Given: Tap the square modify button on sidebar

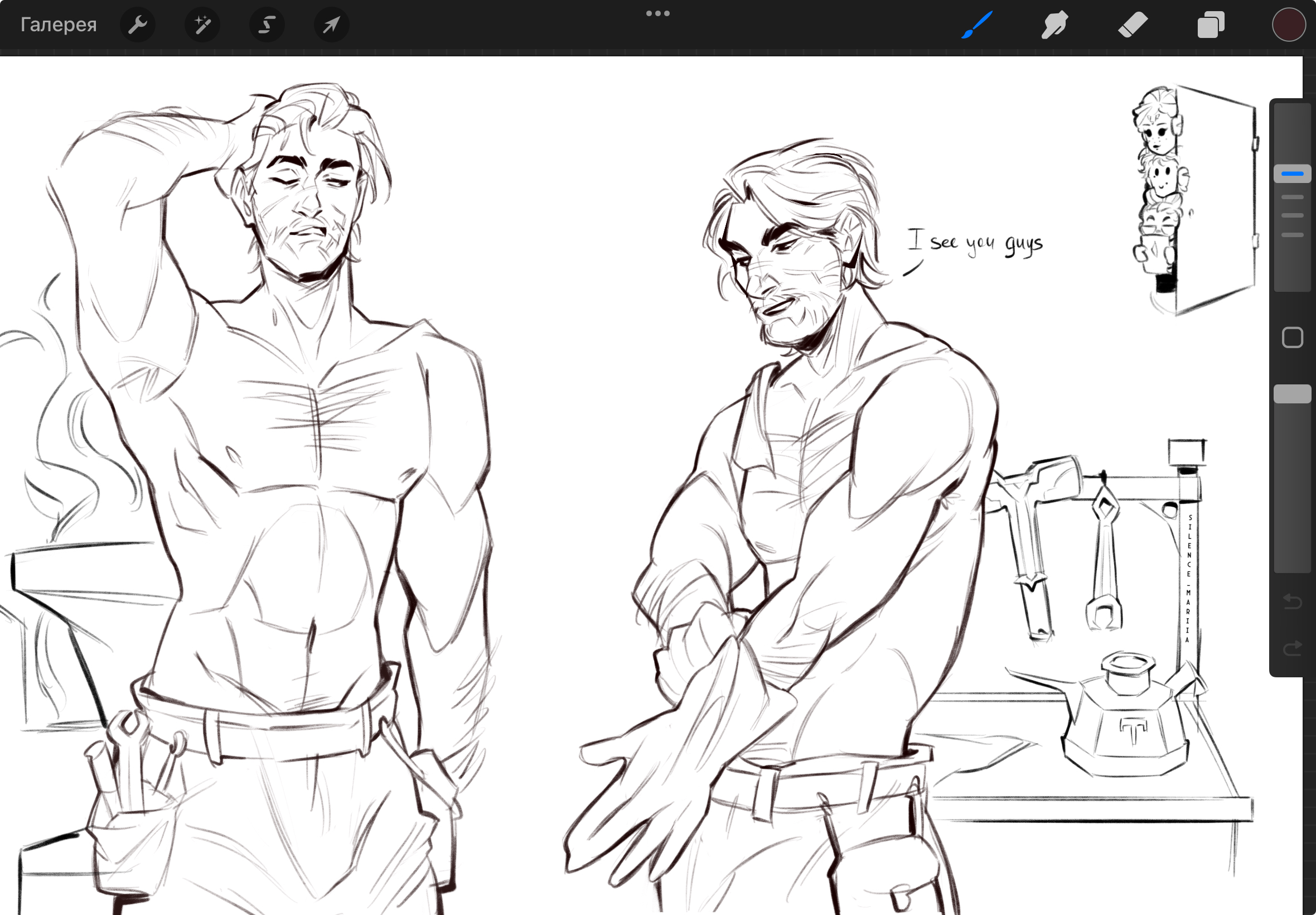Looking at the screenshot, I should [x=1293, y=338].
